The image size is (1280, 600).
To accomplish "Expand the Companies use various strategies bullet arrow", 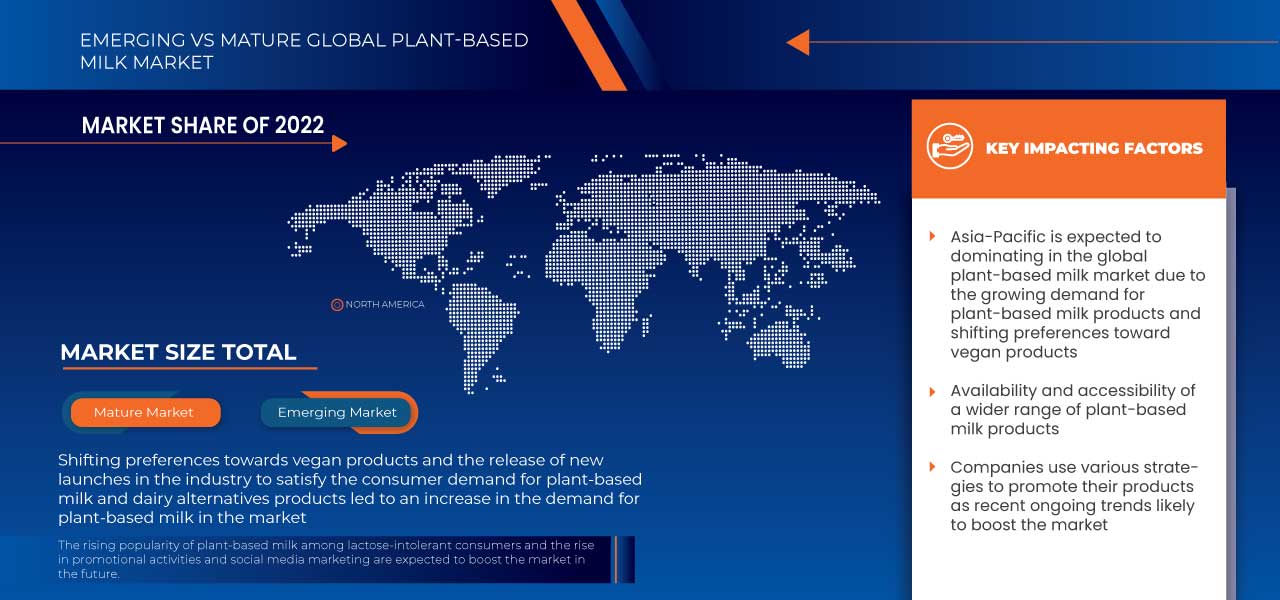I will pos(933,467).
